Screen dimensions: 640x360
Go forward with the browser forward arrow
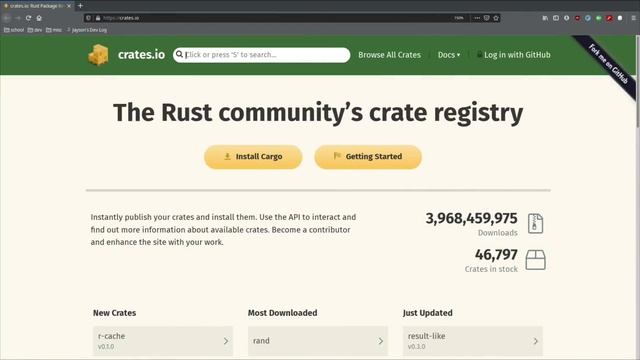18,18
